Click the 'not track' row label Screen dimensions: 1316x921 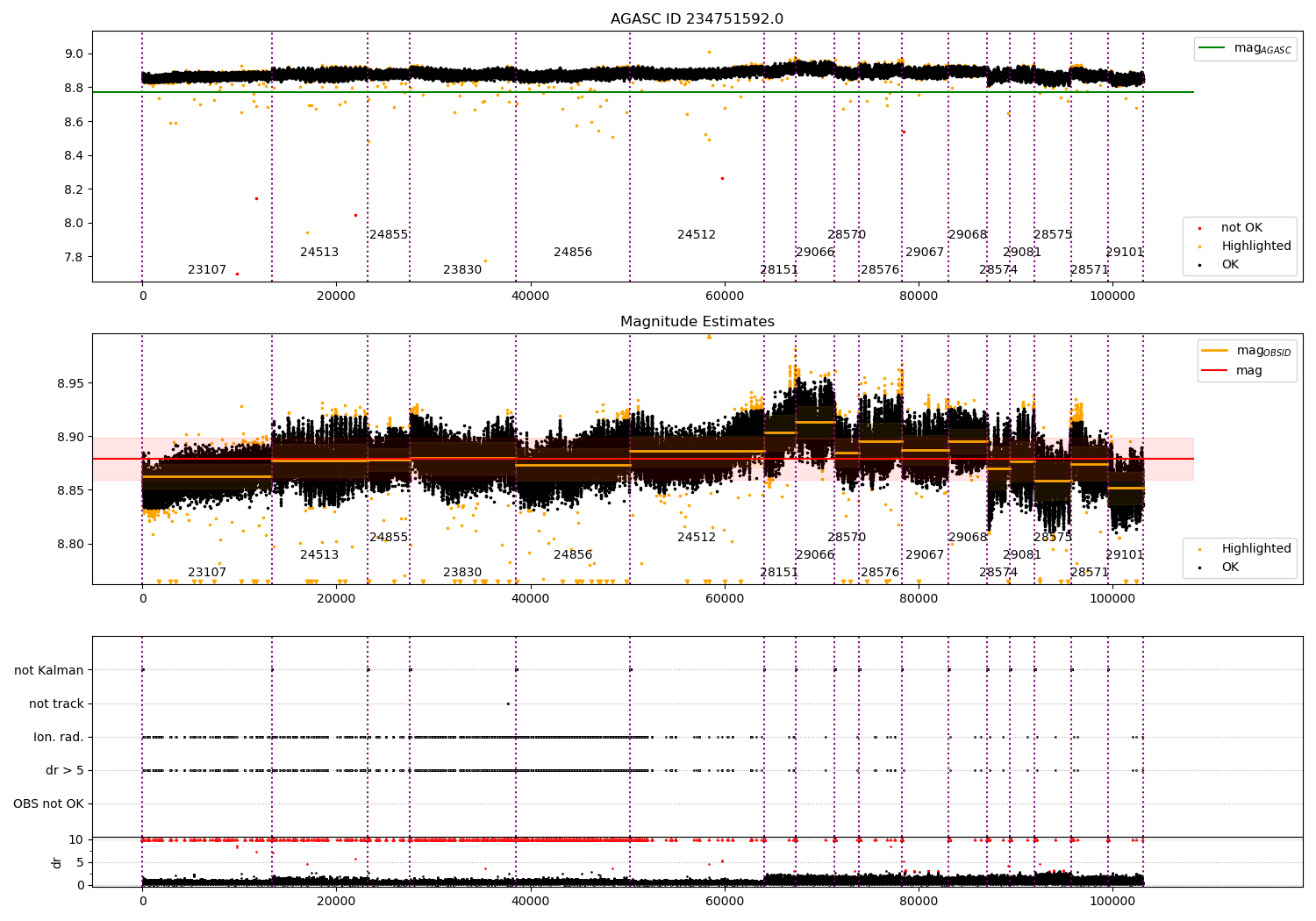pos(56,703)
